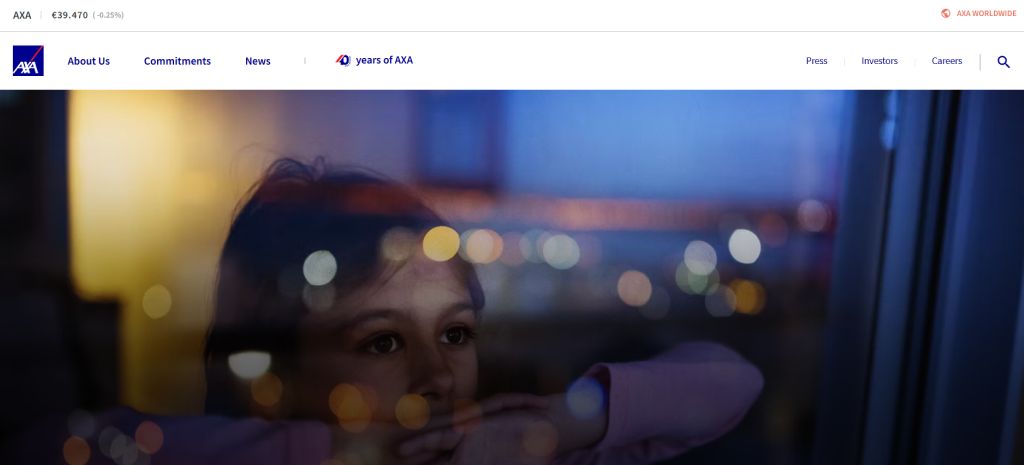This screenshot has height=465, width=1024.
Task: Open the Careers page
Action: pos(946,61)
